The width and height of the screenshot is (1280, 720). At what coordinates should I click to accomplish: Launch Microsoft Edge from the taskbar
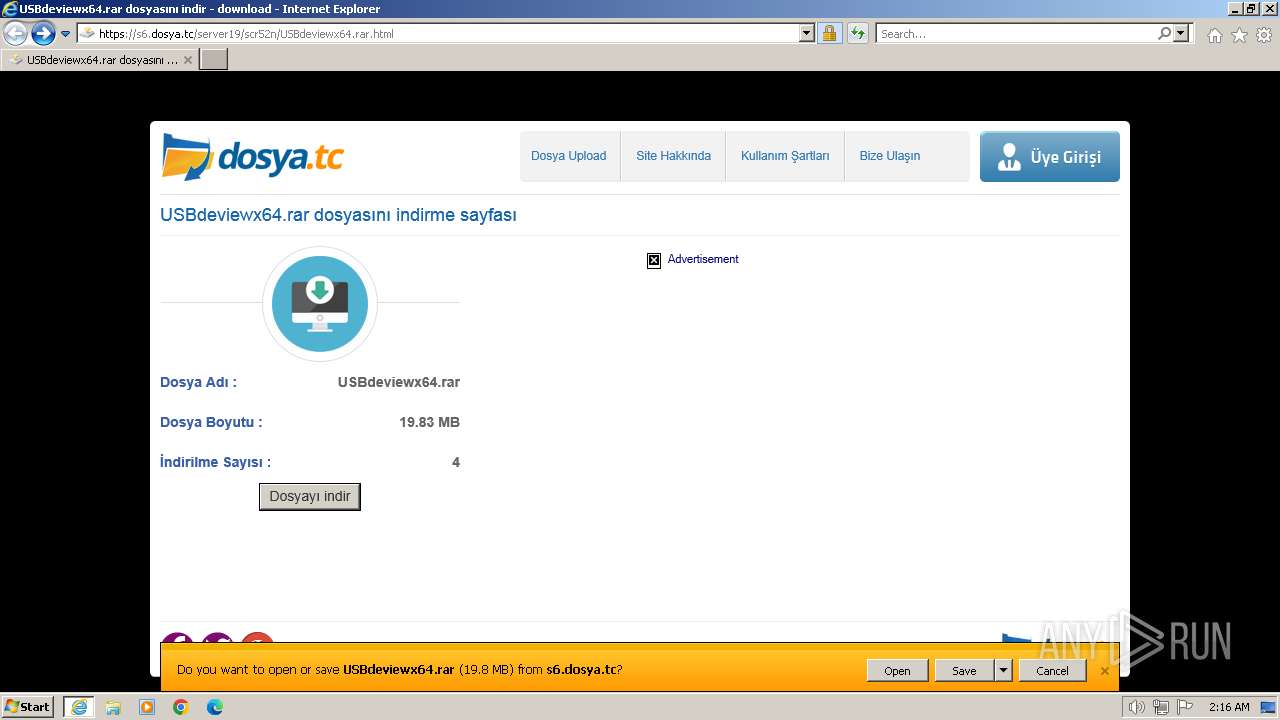click(x=215, y=707)
